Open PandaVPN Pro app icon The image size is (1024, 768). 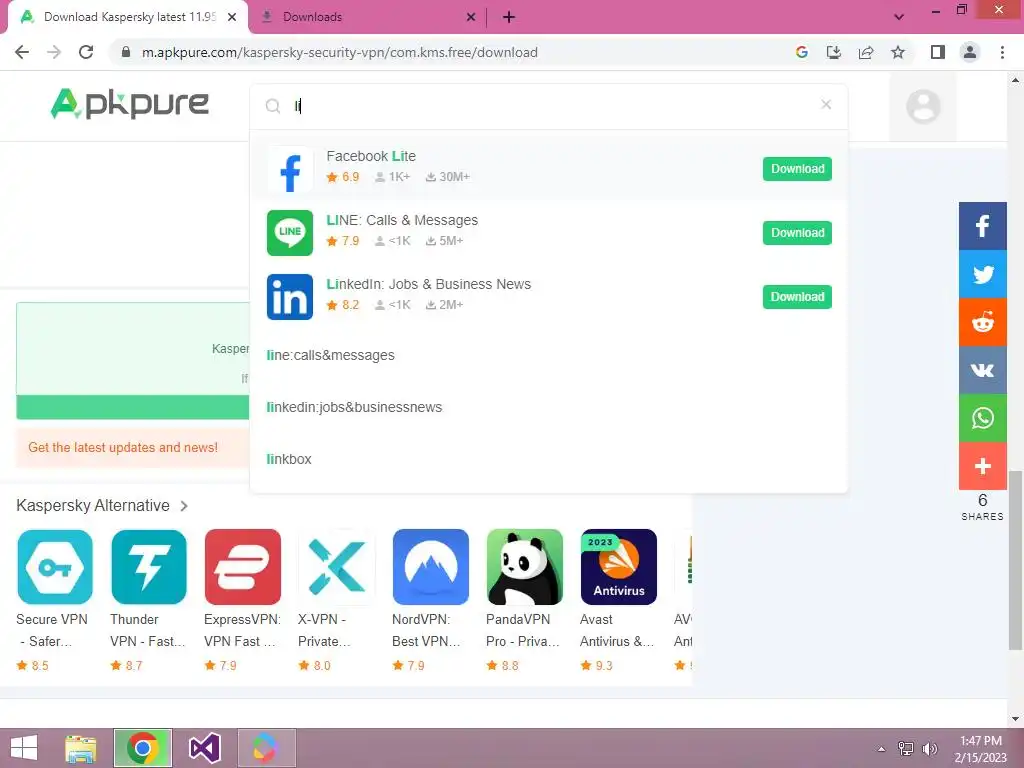coord(525,567)
